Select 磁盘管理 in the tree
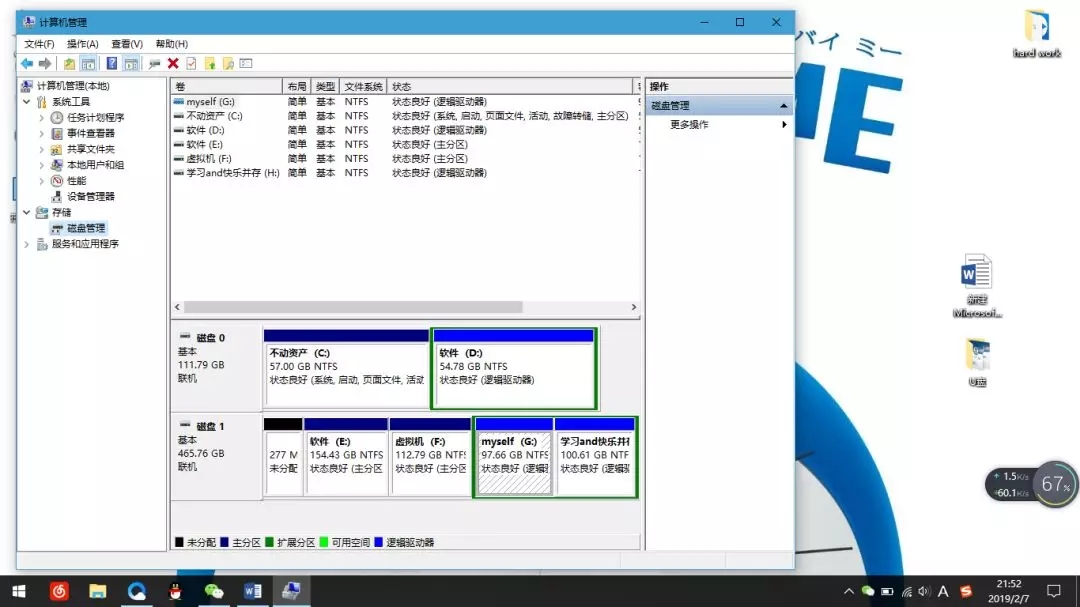 click(85, 228)
